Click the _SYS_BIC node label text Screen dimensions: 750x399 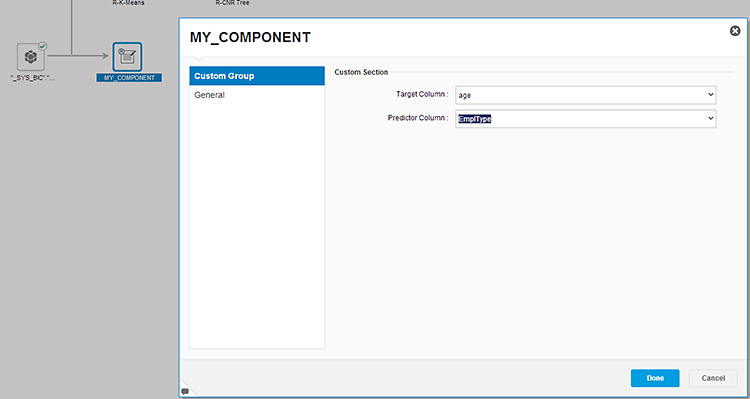[x=32, y=78]
